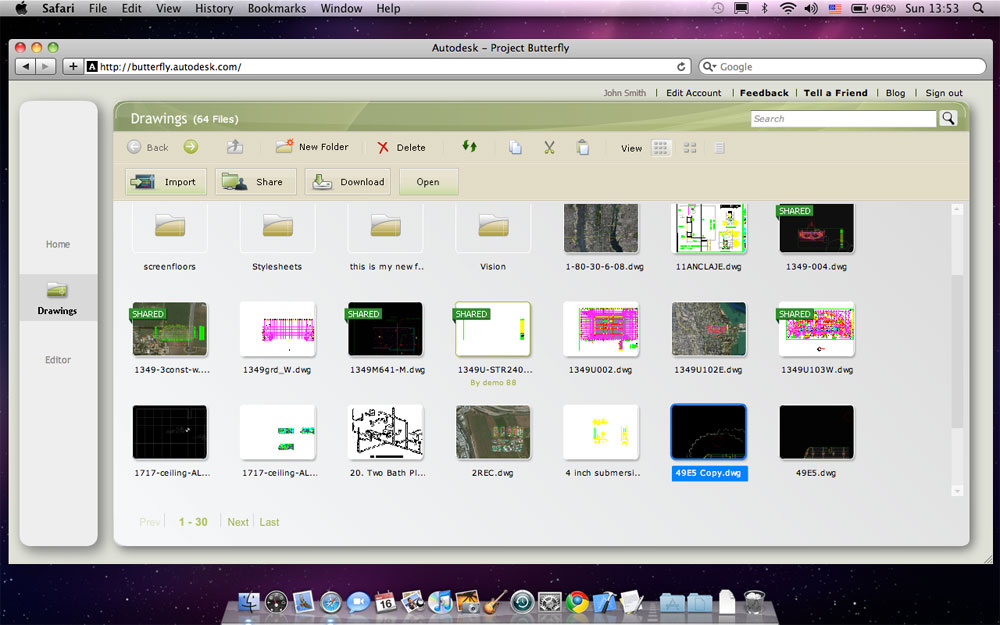Click Safari add bookmark plus button
Screen dimensions: 1000x625
coord(73,66)
